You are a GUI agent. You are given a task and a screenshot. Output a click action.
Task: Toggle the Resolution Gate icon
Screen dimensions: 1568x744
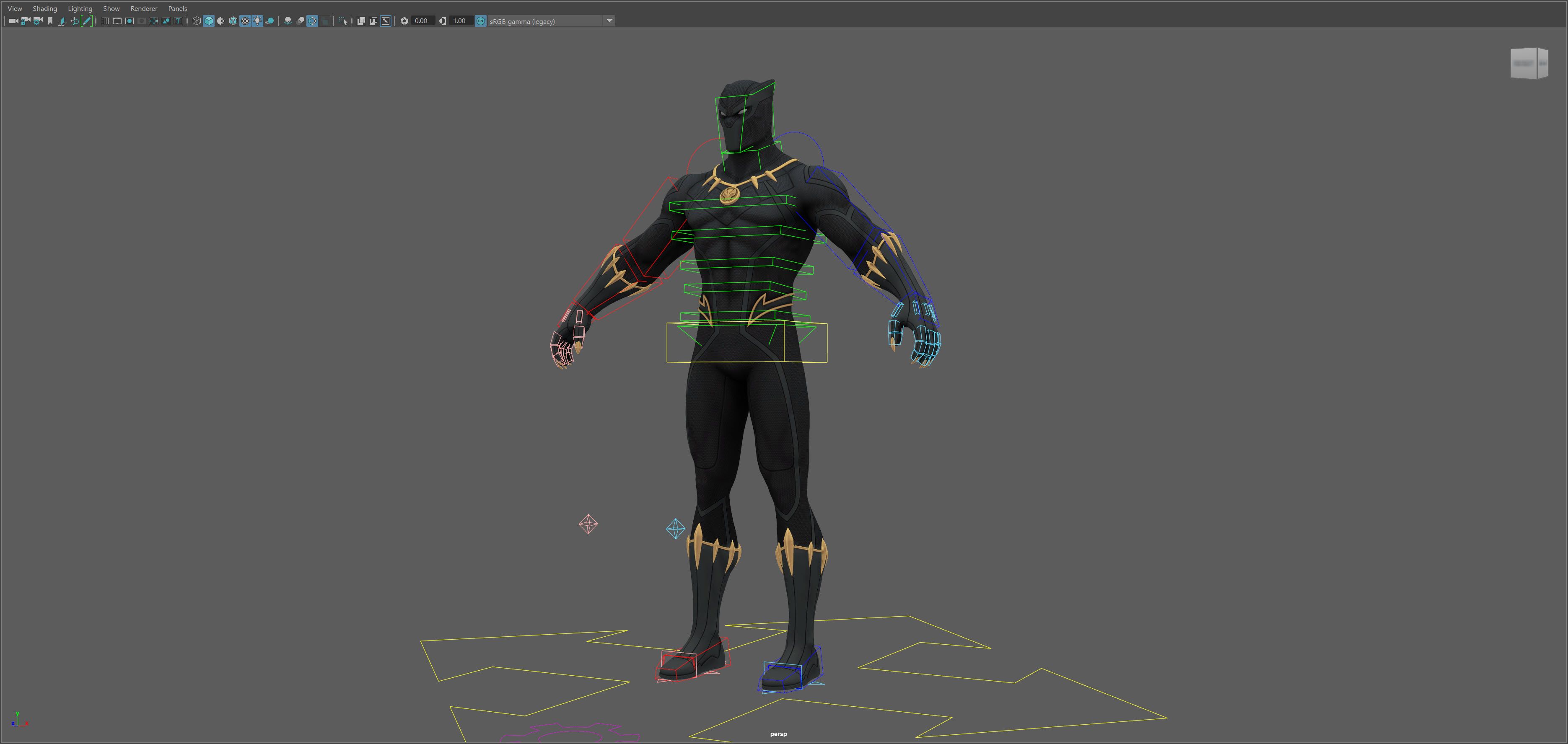[x=129, y=21]
